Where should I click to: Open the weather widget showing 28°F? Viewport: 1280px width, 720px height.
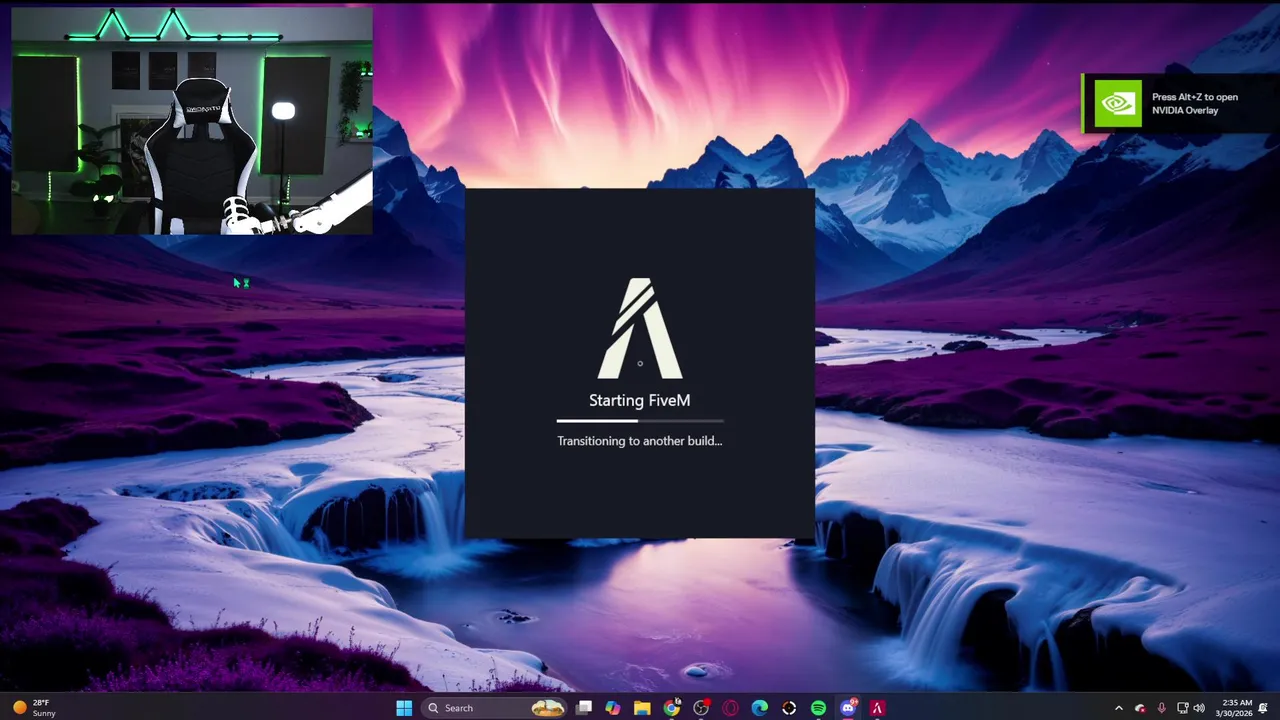35,708
